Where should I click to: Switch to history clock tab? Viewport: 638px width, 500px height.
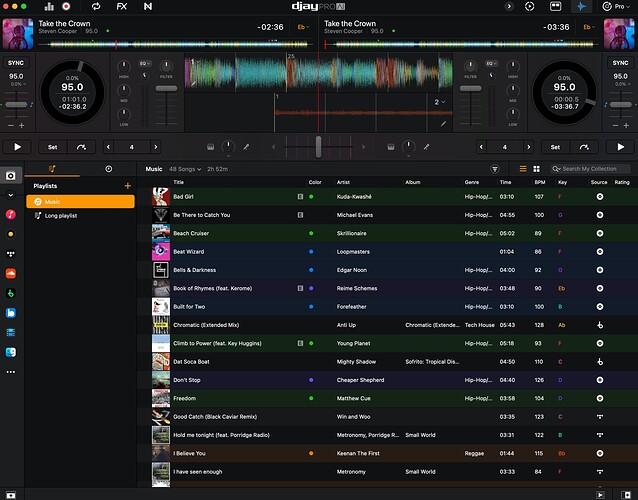109,168
